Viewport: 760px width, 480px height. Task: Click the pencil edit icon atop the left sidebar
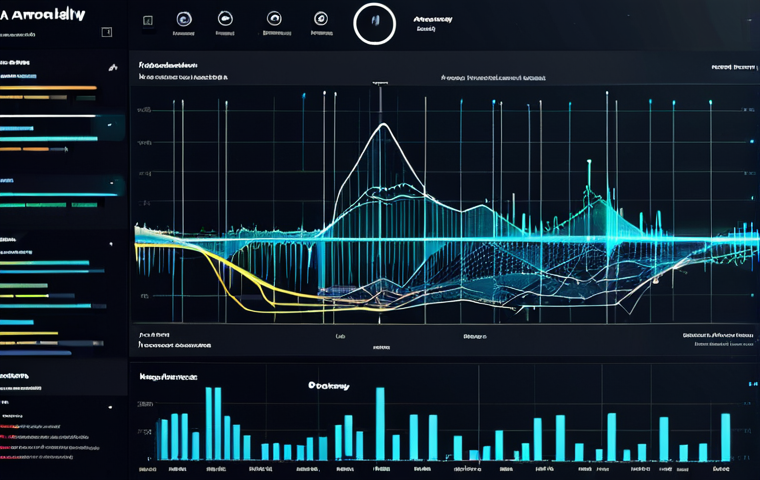coord(113,67)
